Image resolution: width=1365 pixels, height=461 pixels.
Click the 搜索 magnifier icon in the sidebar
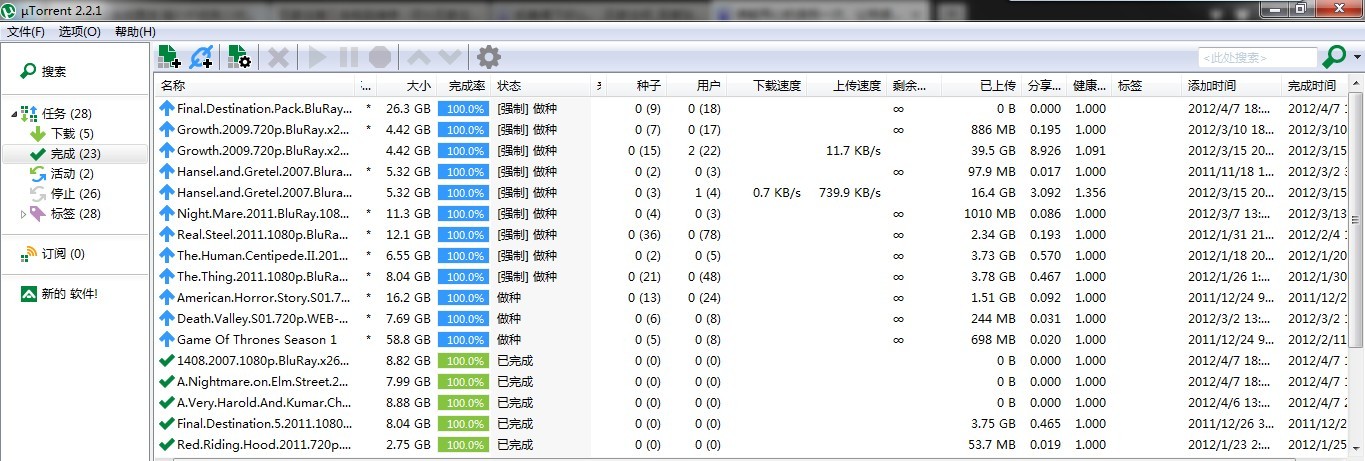click(29, 72)
